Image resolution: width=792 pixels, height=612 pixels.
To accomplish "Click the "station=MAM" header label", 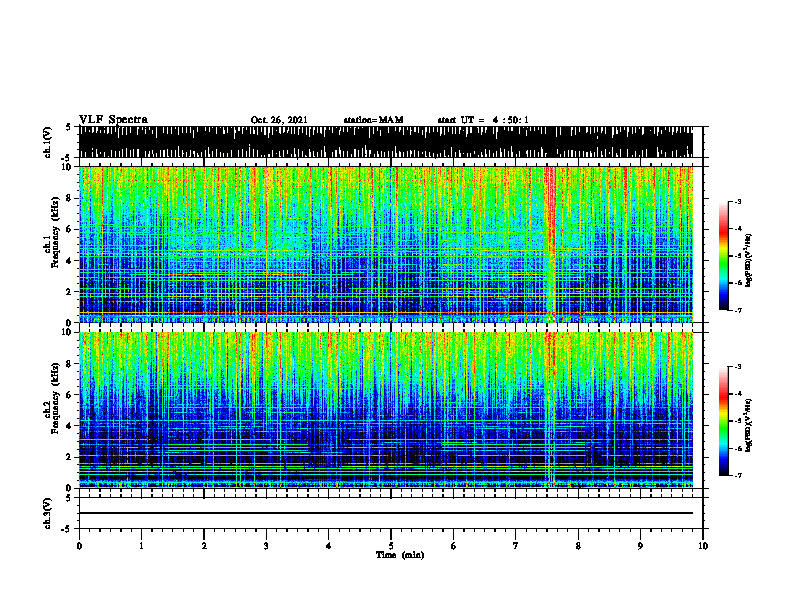I will click(373, 120).
